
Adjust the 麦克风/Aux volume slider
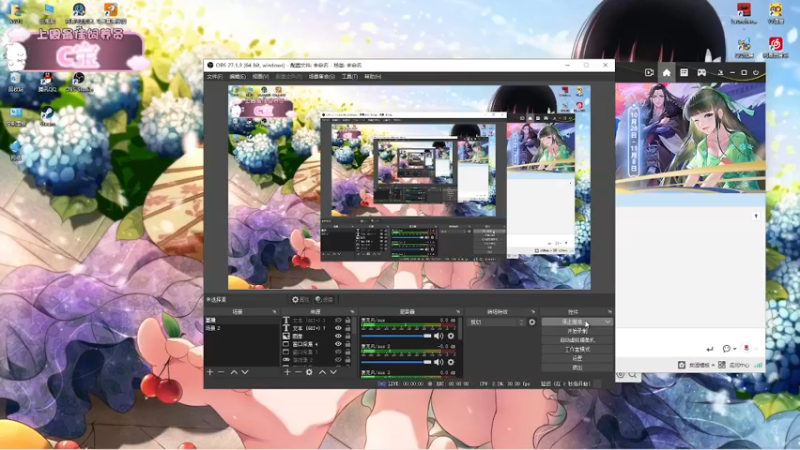[x=396, y=336]
